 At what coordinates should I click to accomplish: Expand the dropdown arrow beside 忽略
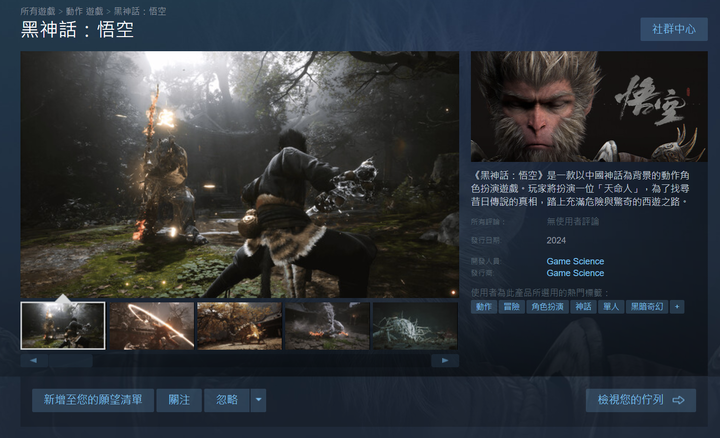click(x=259, y=400)
